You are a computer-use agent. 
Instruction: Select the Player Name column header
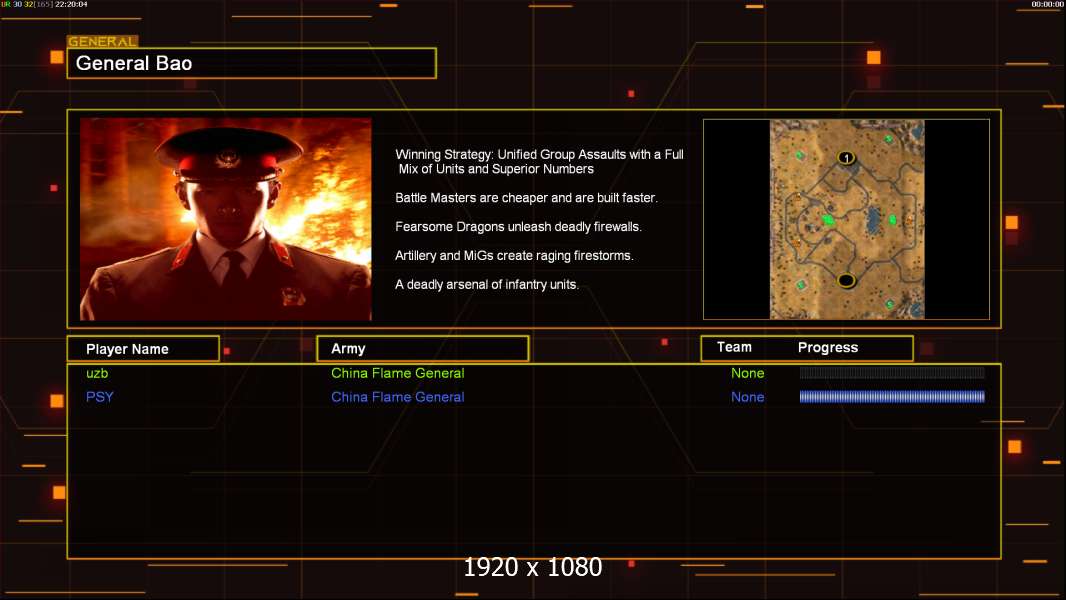(143, 349)
